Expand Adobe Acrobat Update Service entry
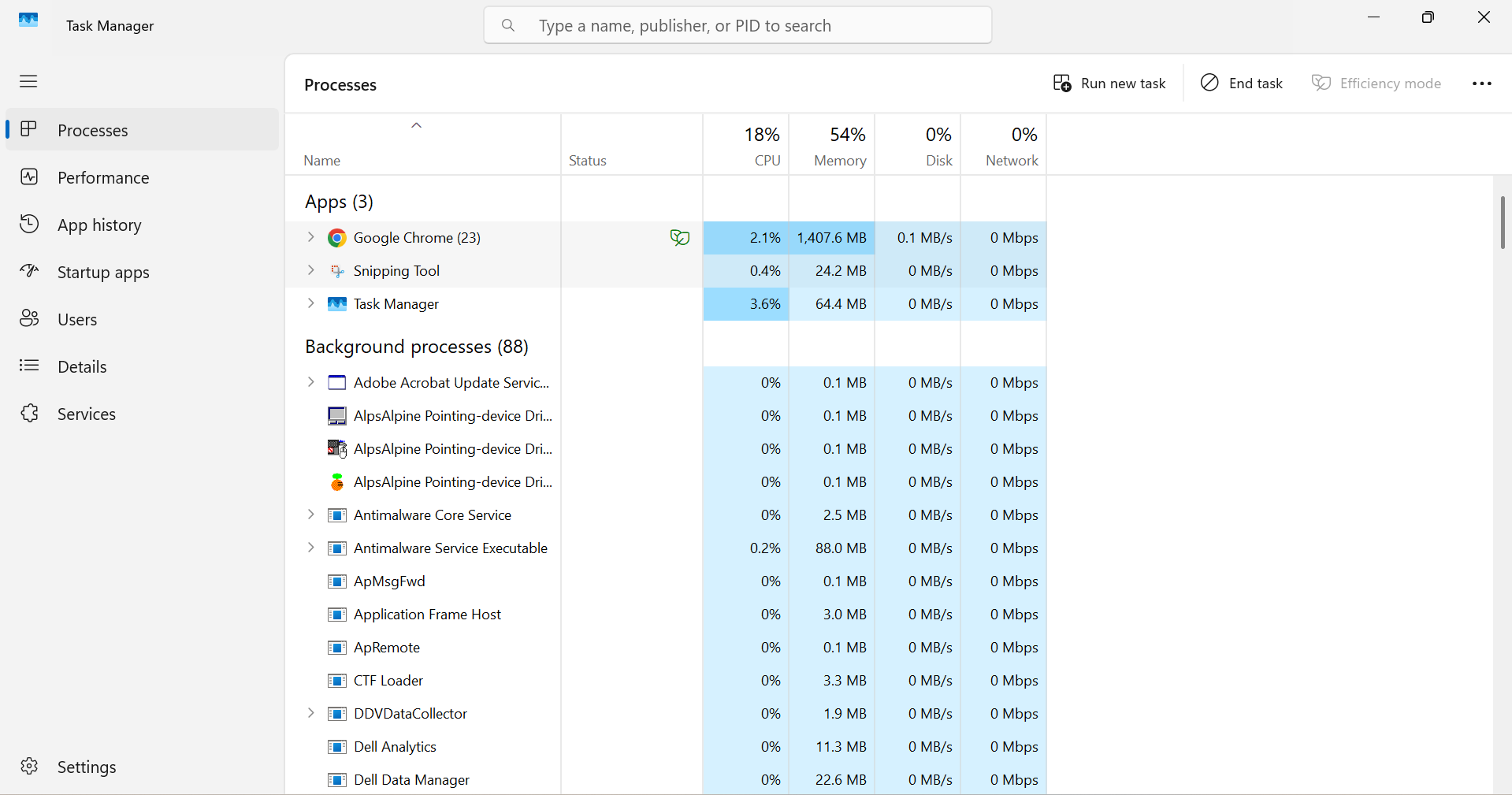1512x795 pixels. click(x=310, y=382)
